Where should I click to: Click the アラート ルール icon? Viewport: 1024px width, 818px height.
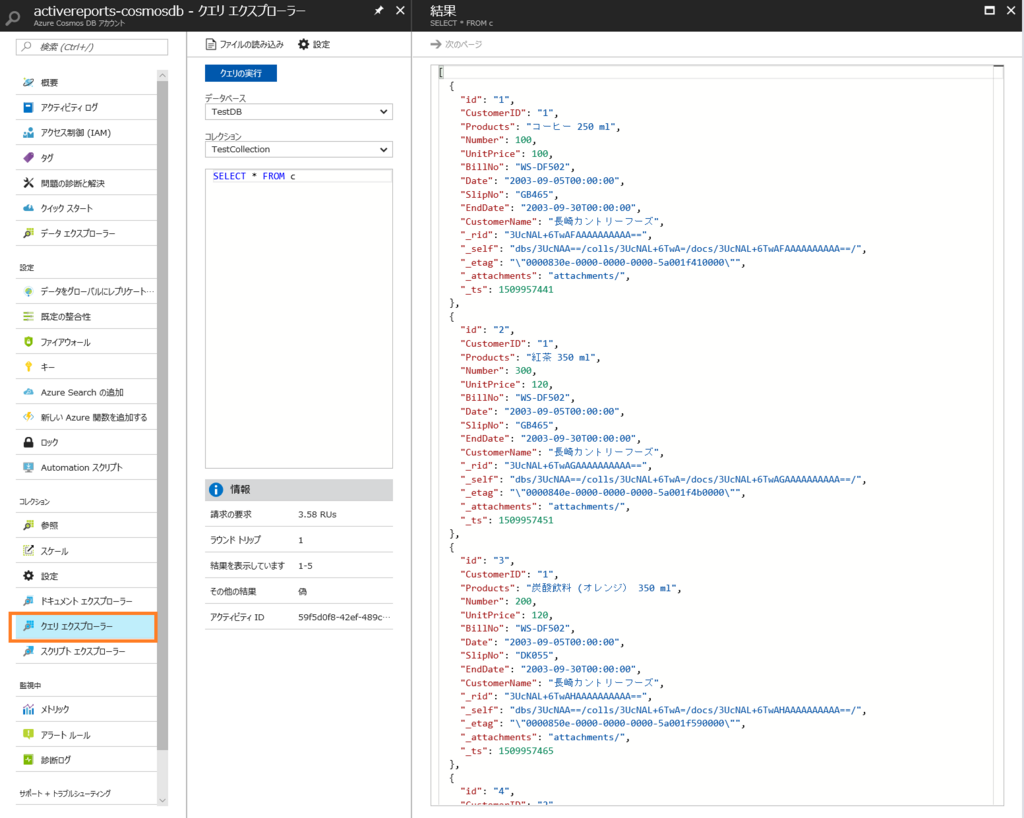28,734
